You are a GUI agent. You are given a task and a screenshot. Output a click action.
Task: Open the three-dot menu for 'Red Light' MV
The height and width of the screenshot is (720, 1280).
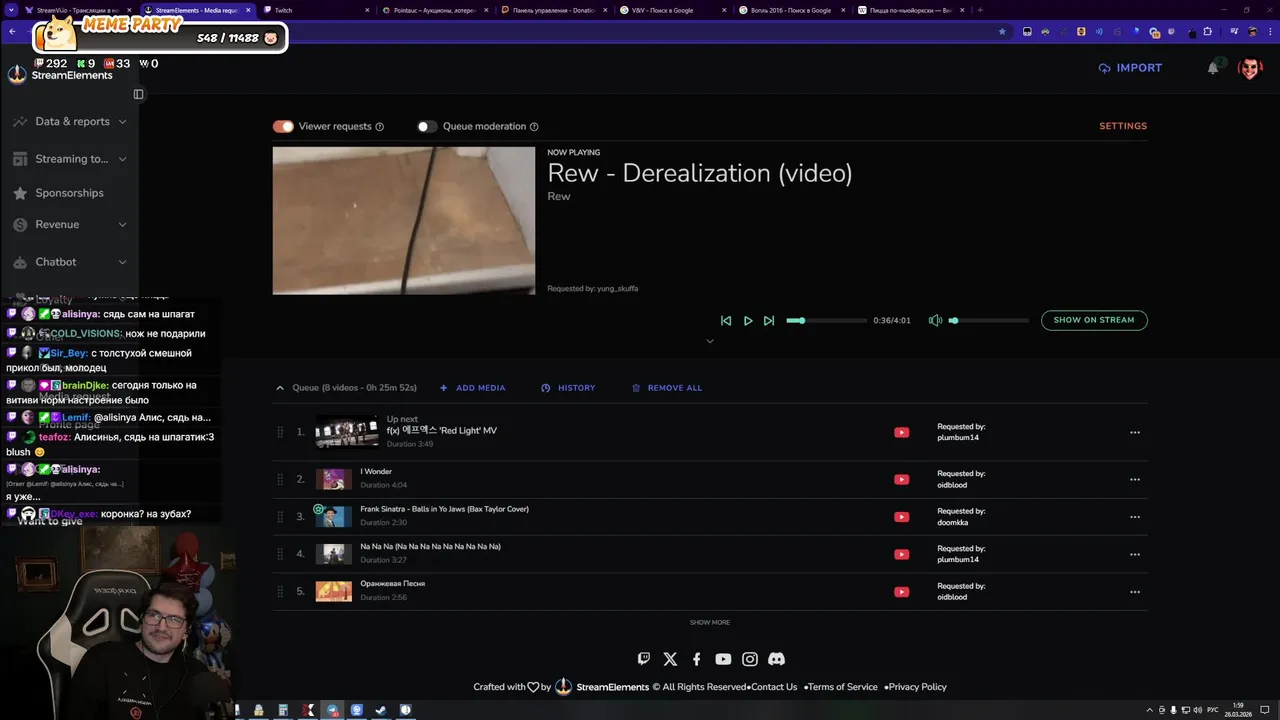(1135, 433)
